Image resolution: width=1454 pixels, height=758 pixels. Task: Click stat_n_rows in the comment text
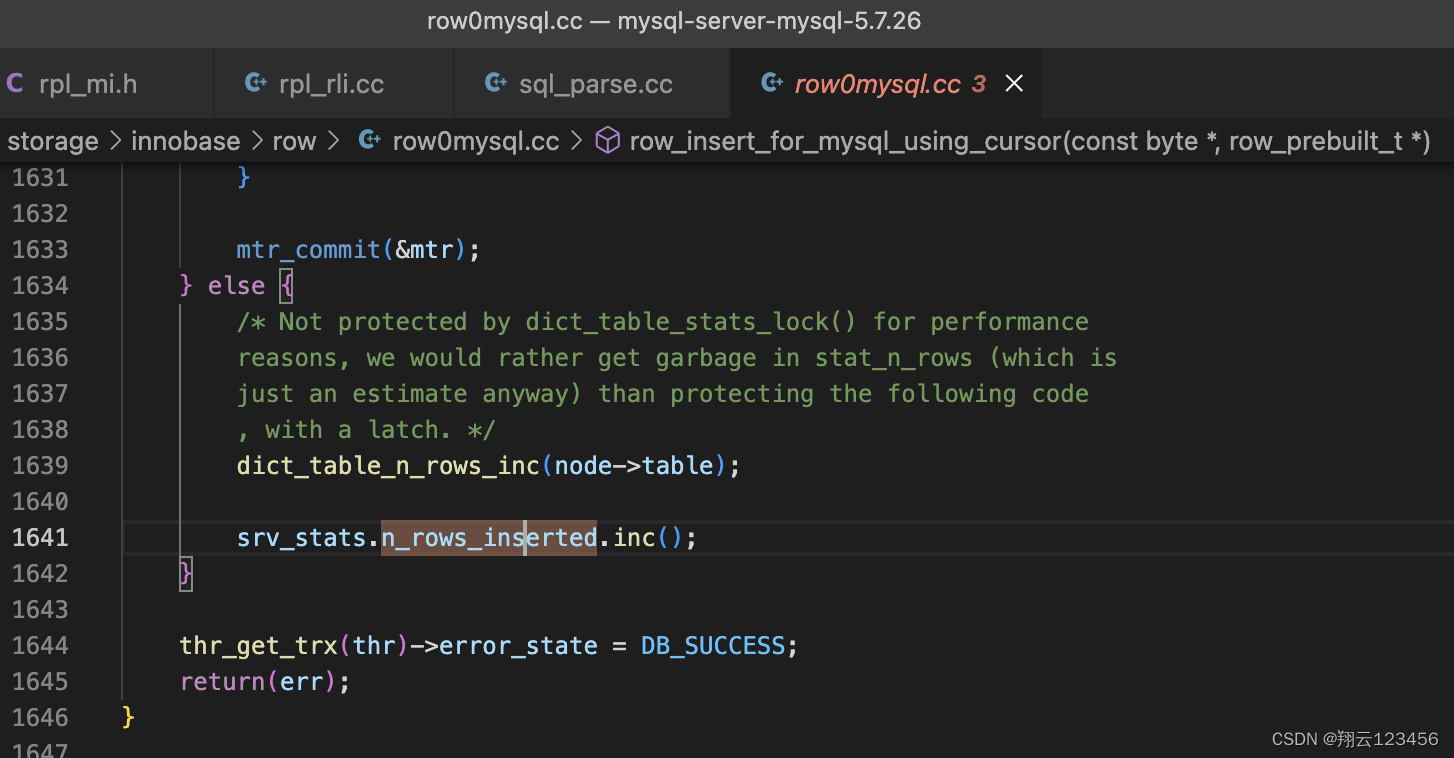click(x=893, y=357)
